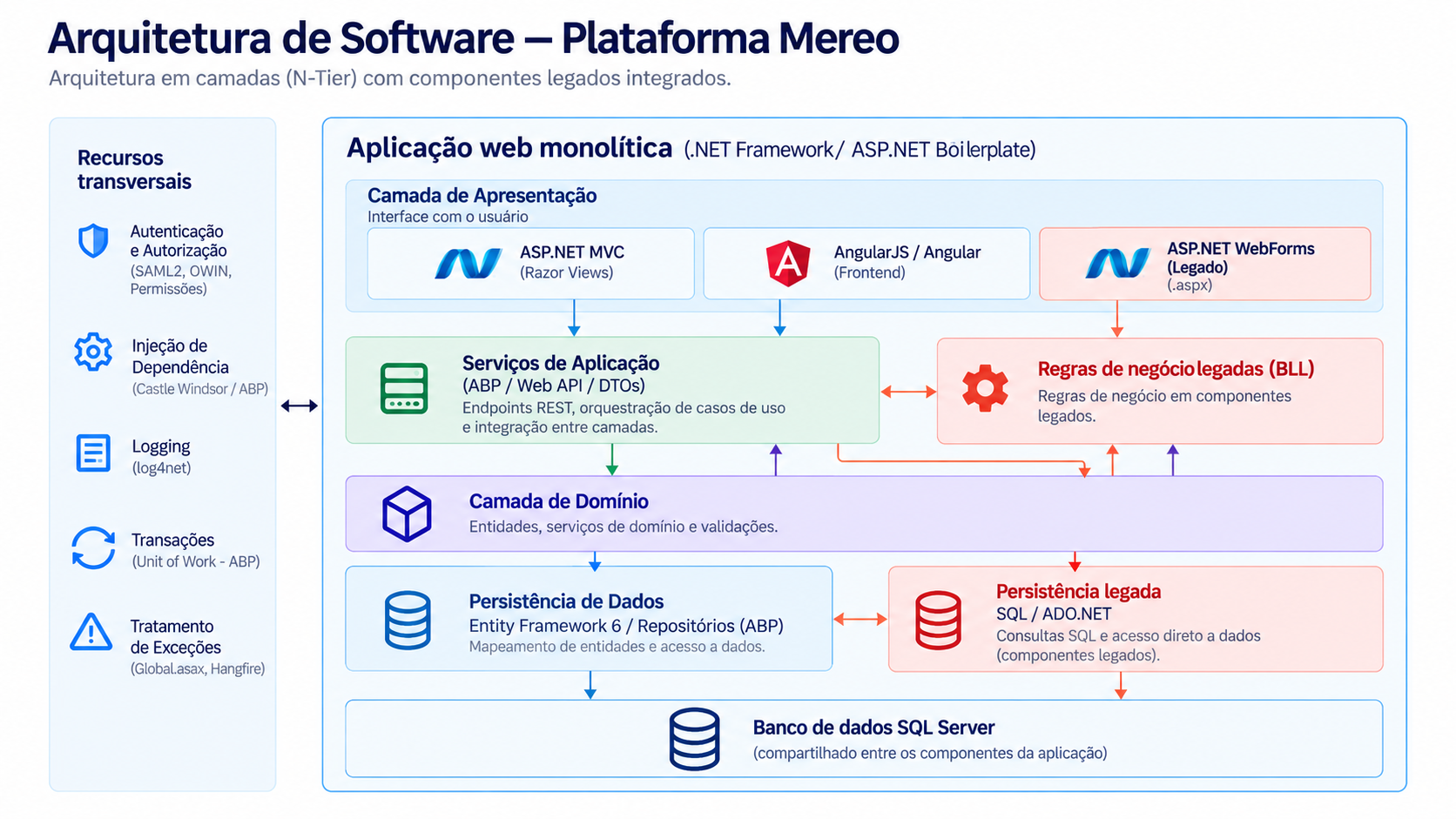The height and width of the screenshot is (819, 1456).
Task: Click the '(Global.asax, Hangfire)' text
Action: tap(198, 668)
